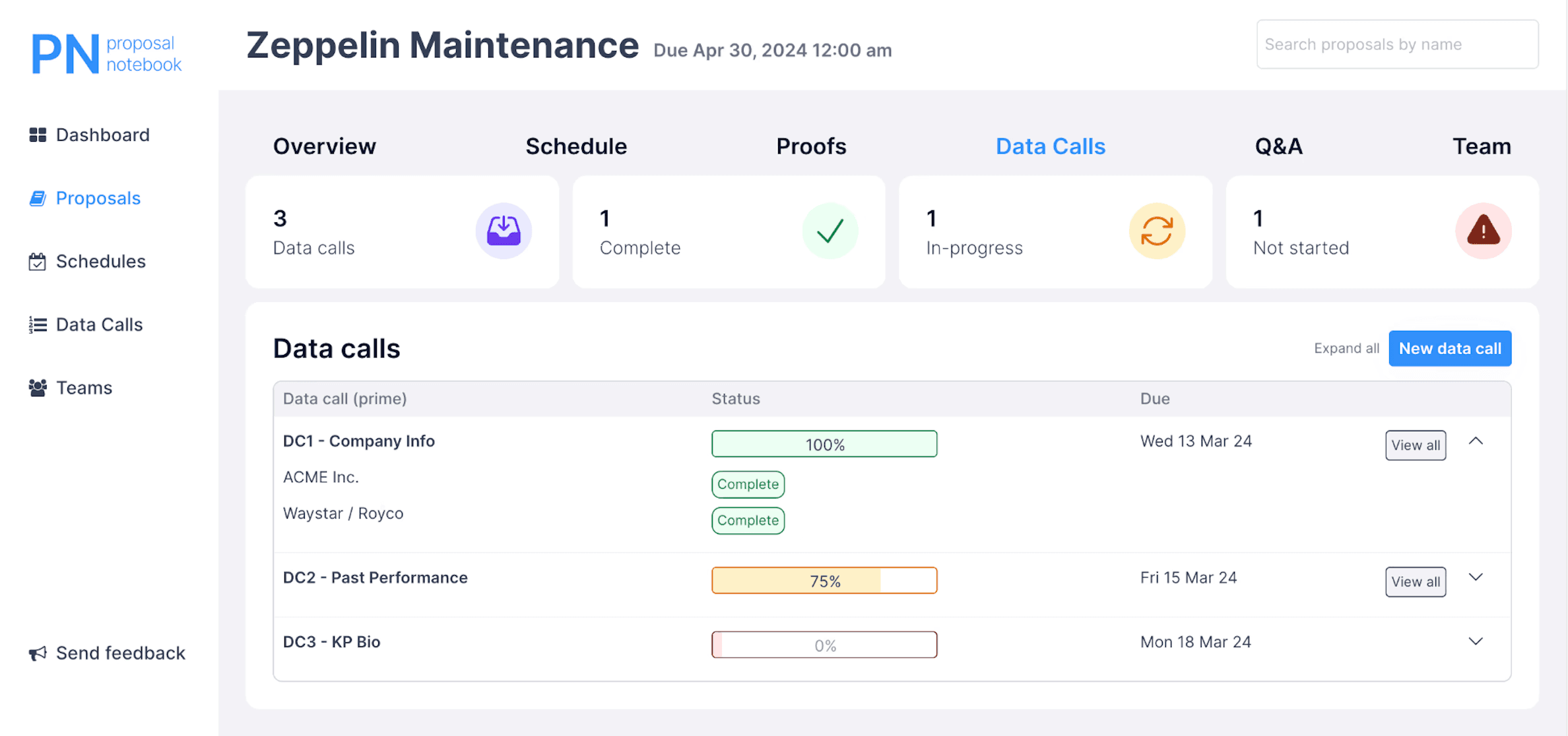Expand the DC2 - Past Performance row
This screenshot has width=1568, height=736.
1476,578
